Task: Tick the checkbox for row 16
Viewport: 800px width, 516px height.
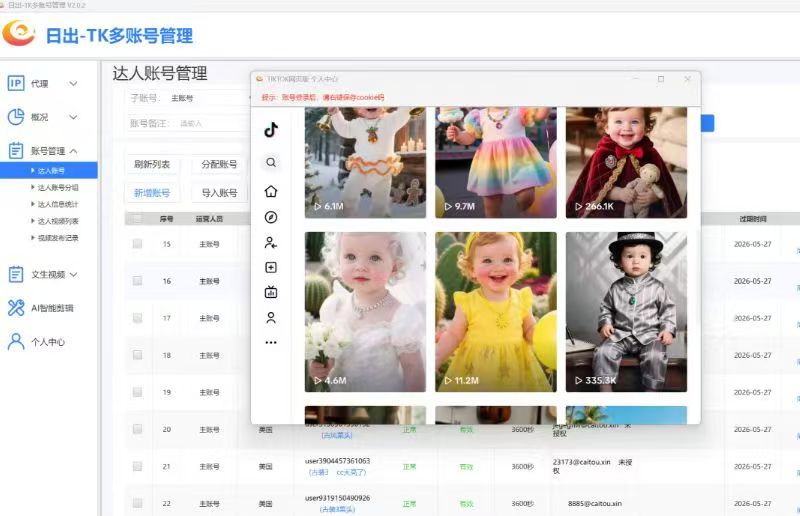Action: point(137,281)
